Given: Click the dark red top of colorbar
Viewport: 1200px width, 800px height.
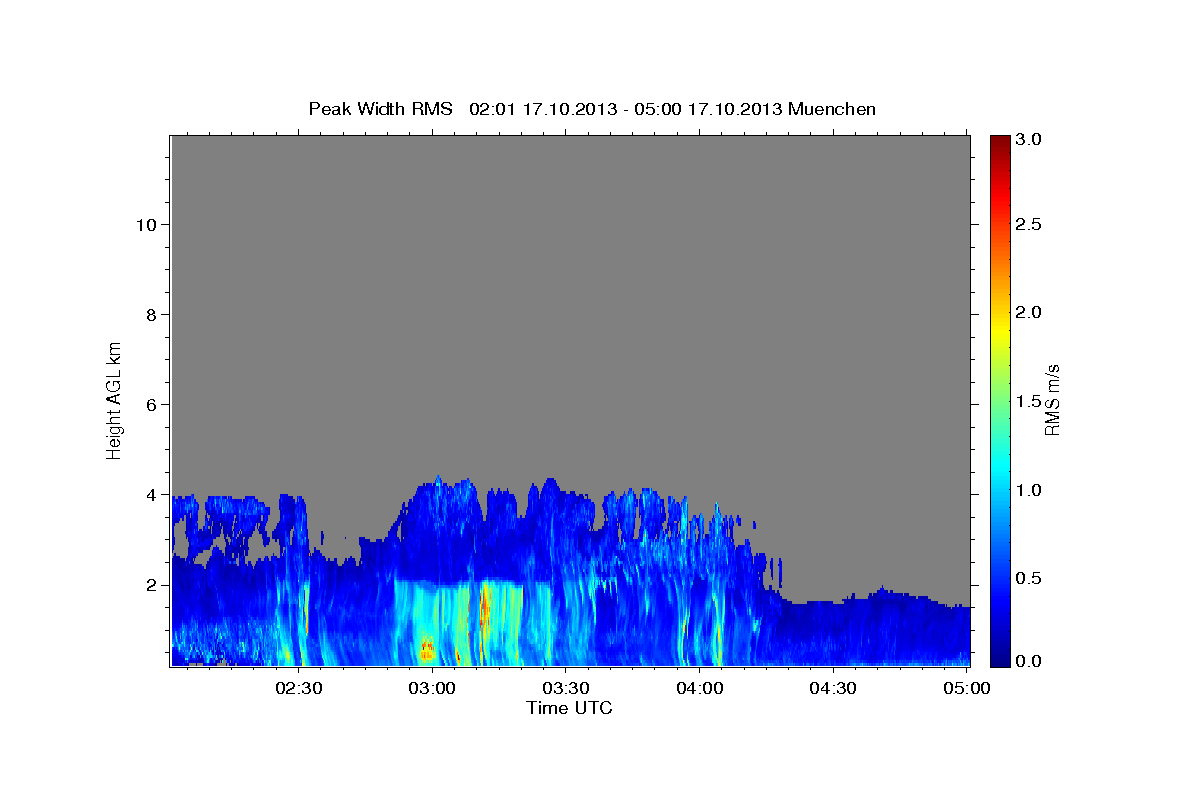Looking at the screenshot, I should point(999,142).
